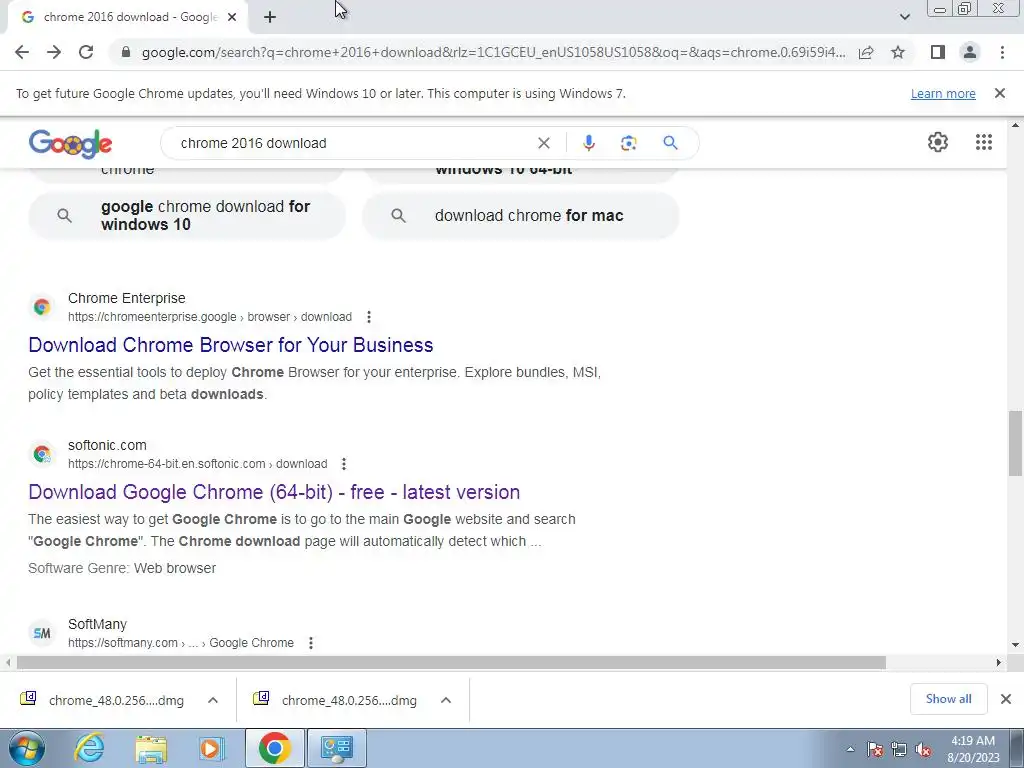Reload the current page

pyautogui.click(x=86, y=52)
